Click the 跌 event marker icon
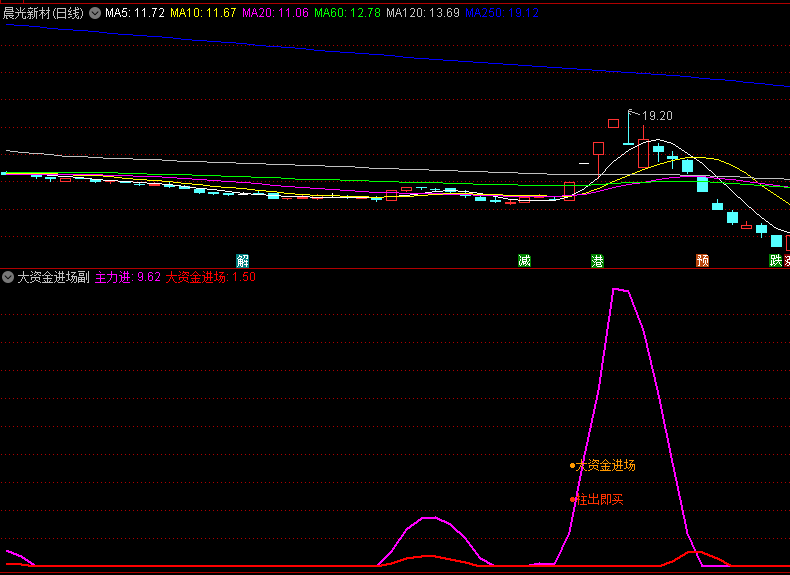This screenshot has height=575, width=790. (x=775, y=261)
